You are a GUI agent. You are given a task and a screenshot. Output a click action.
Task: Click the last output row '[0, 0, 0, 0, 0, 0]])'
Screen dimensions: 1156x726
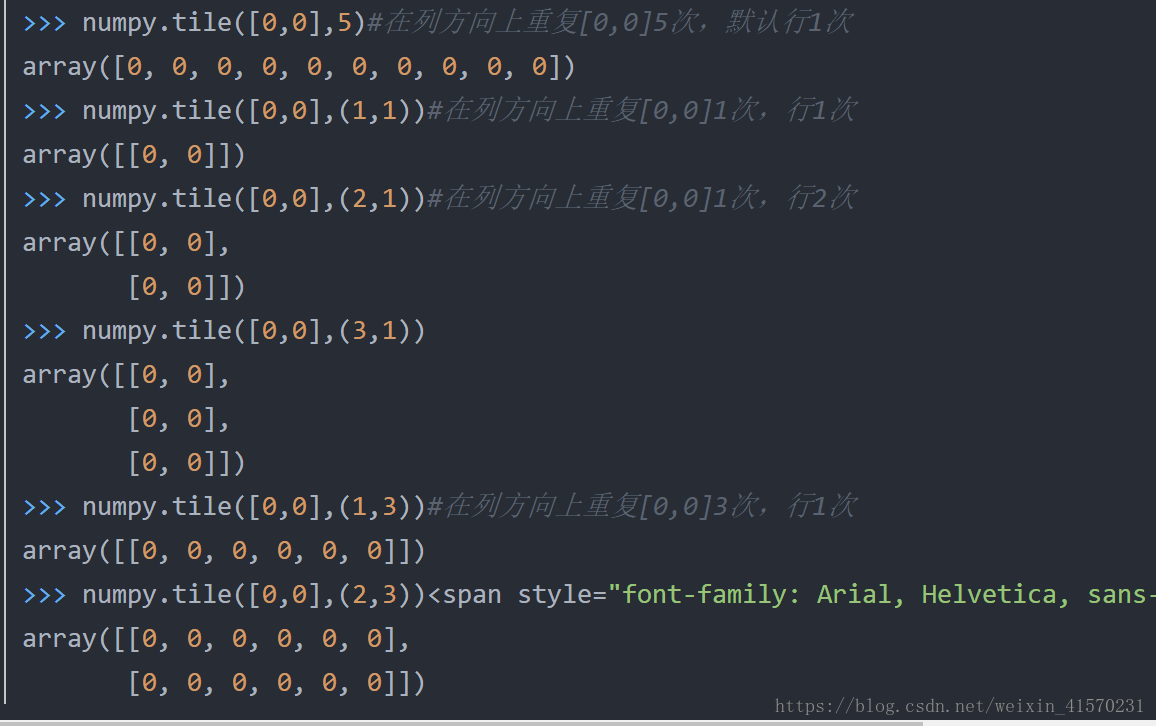click(277, 683)
